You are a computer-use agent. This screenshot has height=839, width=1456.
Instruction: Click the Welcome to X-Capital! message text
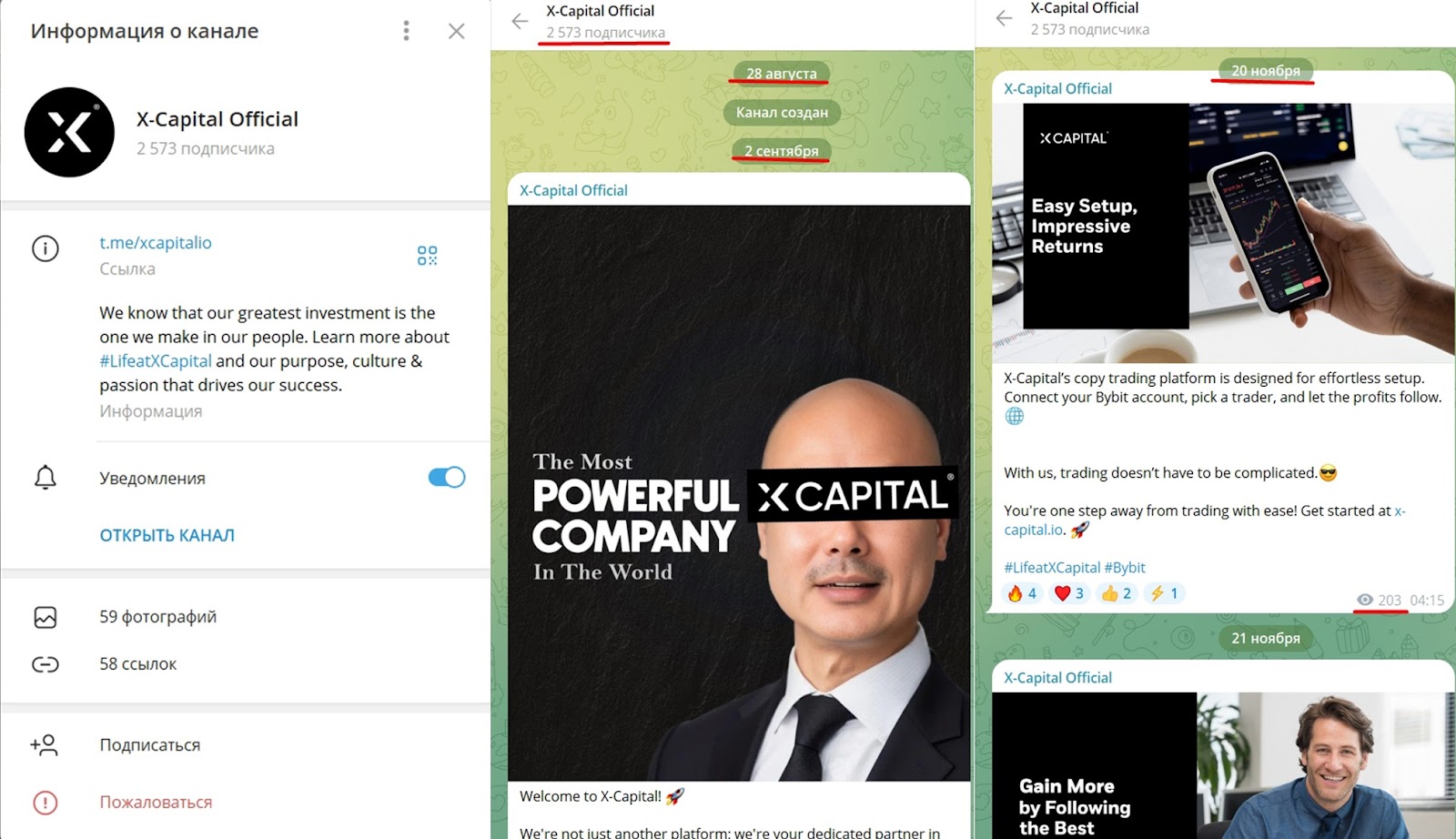point(602,796)
